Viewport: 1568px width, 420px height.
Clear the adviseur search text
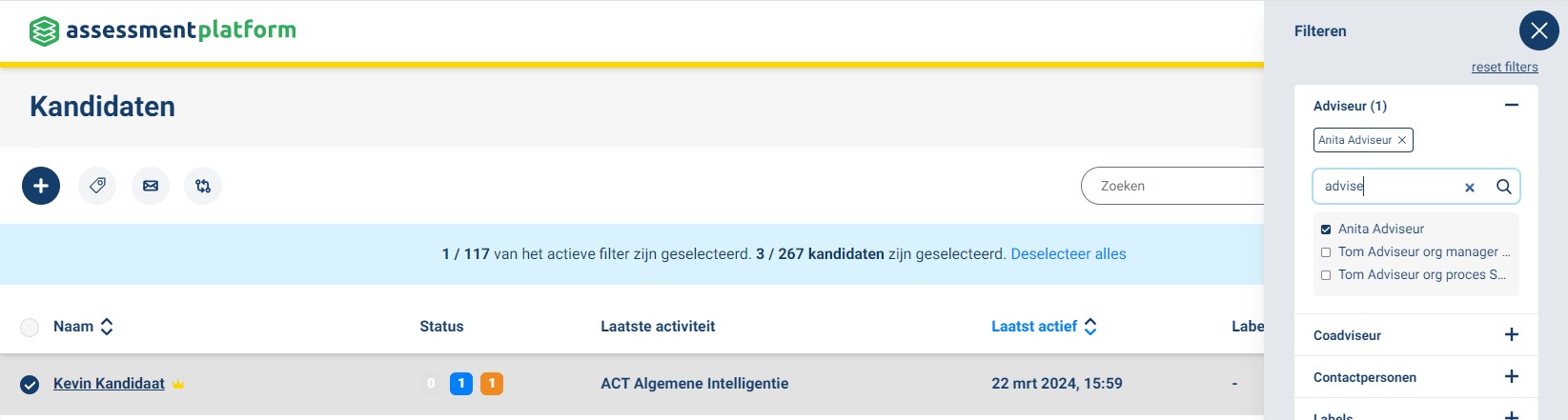(x=1470, y=188)
